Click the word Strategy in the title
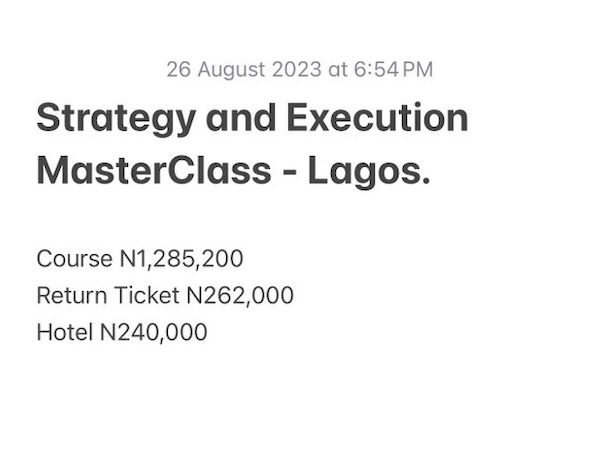Screen dimensions: 600x463 click(116, 119)
